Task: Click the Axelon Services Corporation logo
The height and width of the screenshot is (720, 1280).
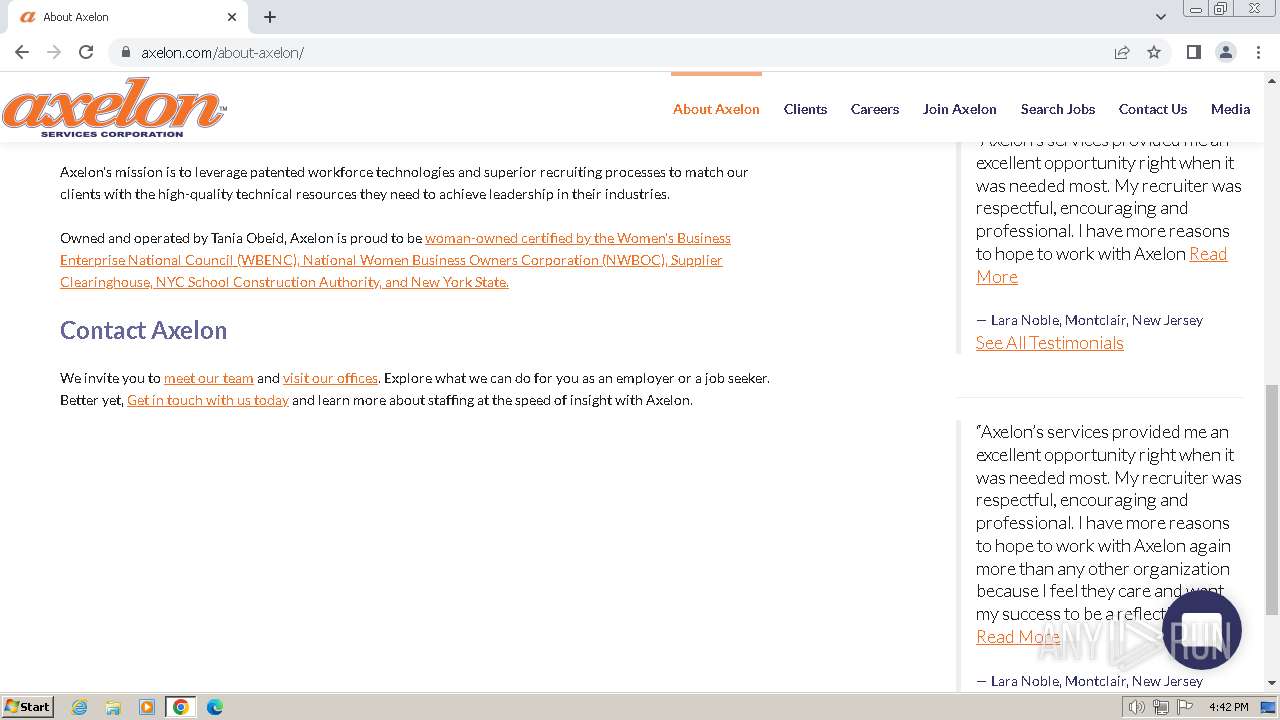Action: point(114,107)
